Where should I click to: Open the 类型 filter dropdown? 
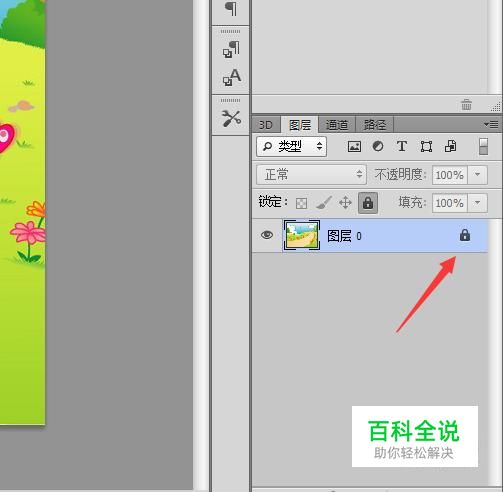[x=291, y=146]
